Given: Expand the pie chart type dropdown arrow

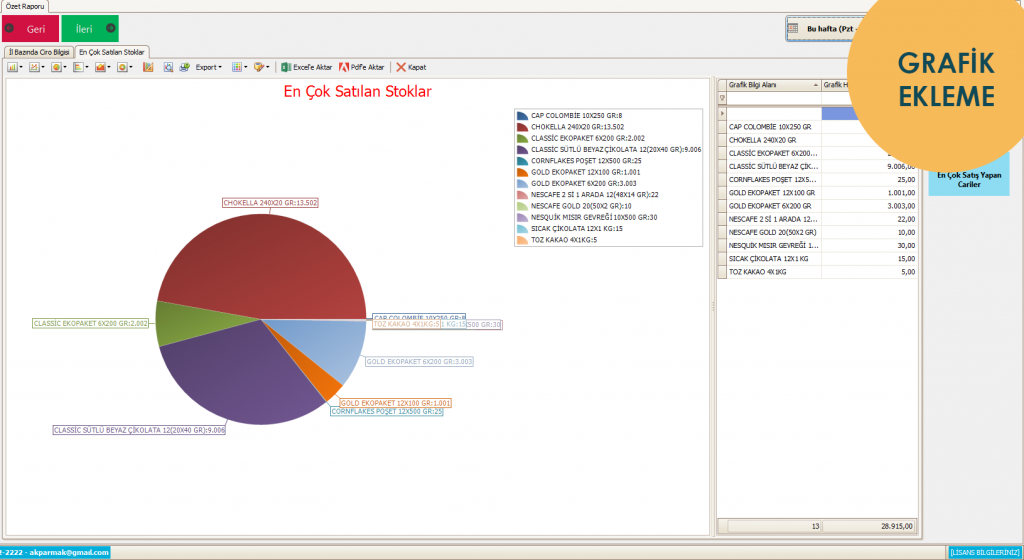Looking at the screenshot, I should pos(65,67).
